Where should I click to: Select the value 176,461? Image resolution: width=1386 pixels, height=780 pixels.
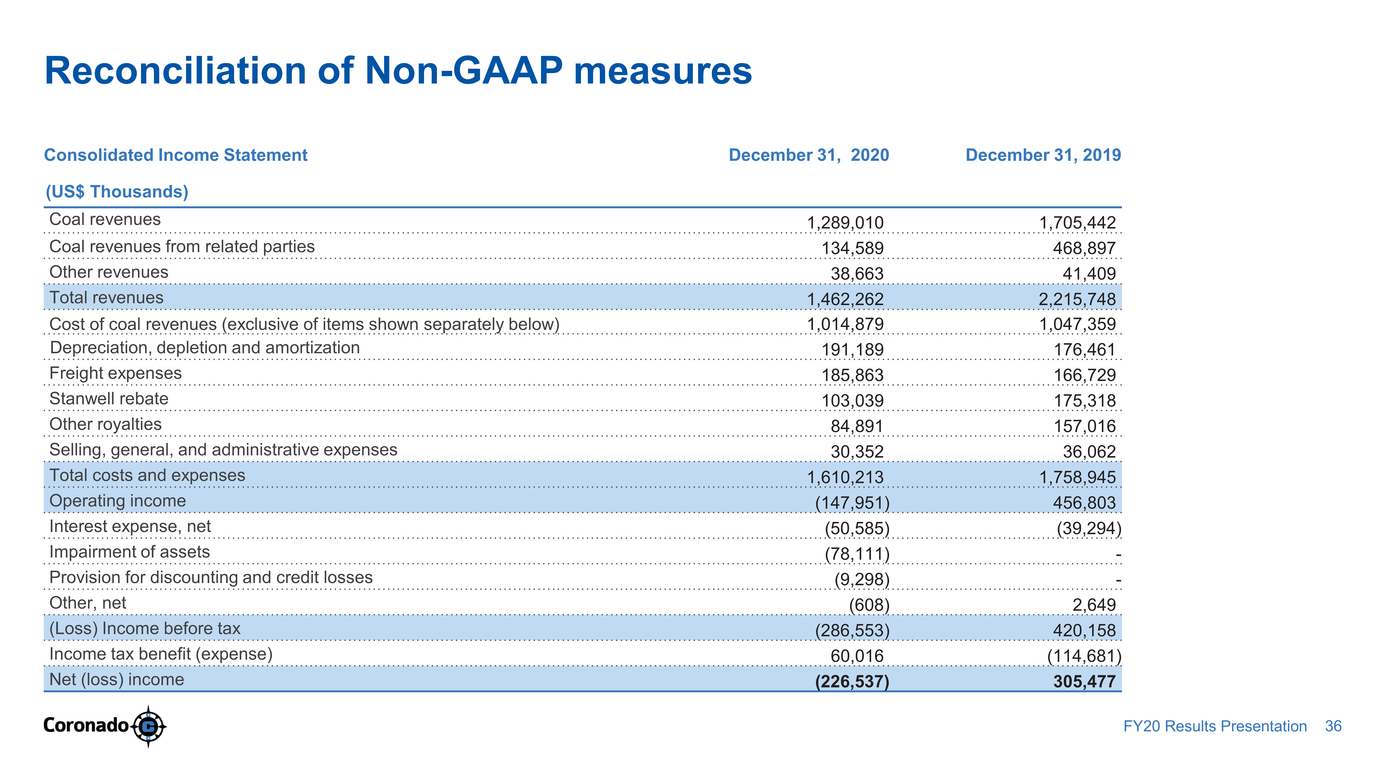coord(1085,350)
